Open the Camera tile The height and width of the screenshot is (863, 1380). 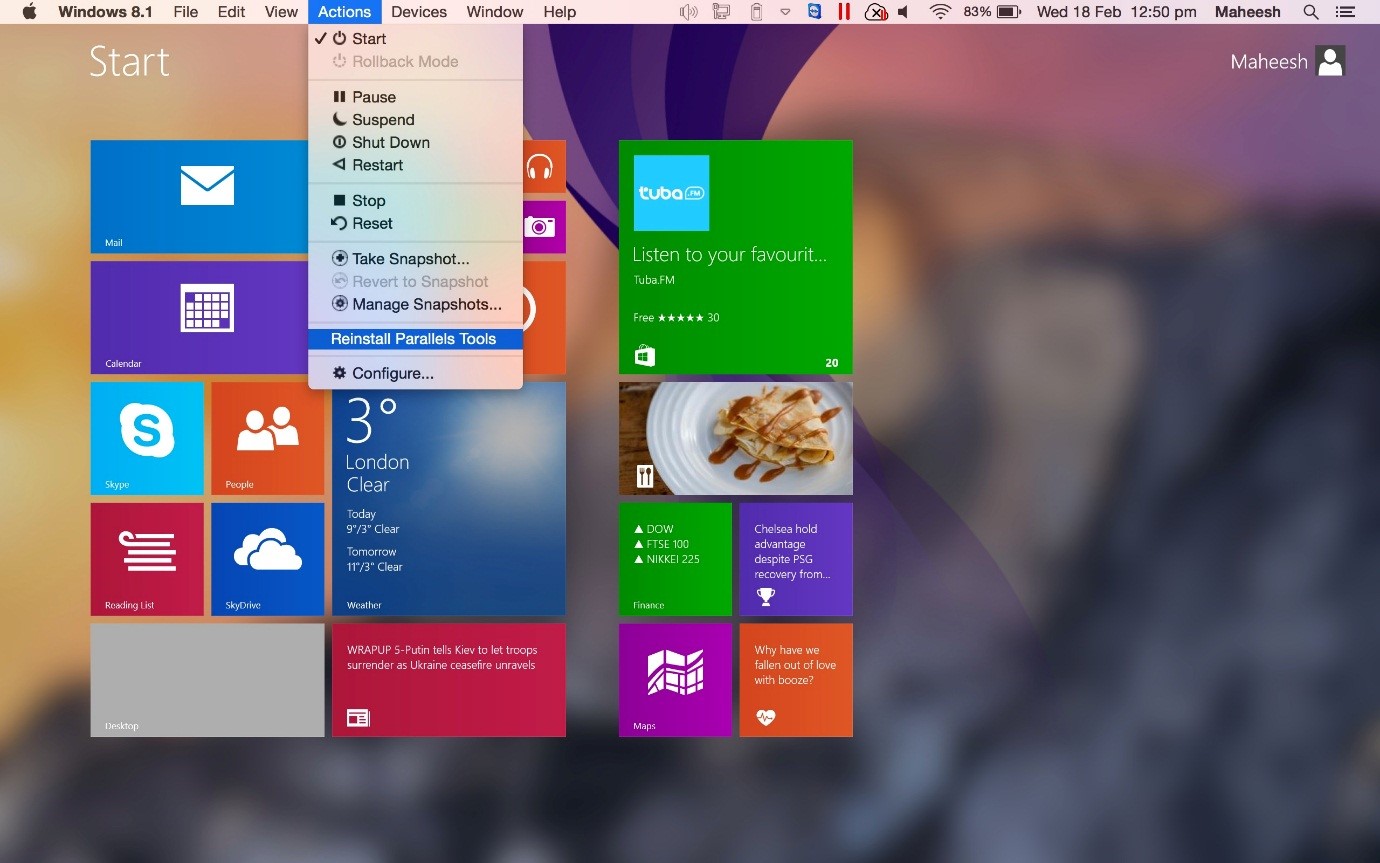[x=544, y=227]
